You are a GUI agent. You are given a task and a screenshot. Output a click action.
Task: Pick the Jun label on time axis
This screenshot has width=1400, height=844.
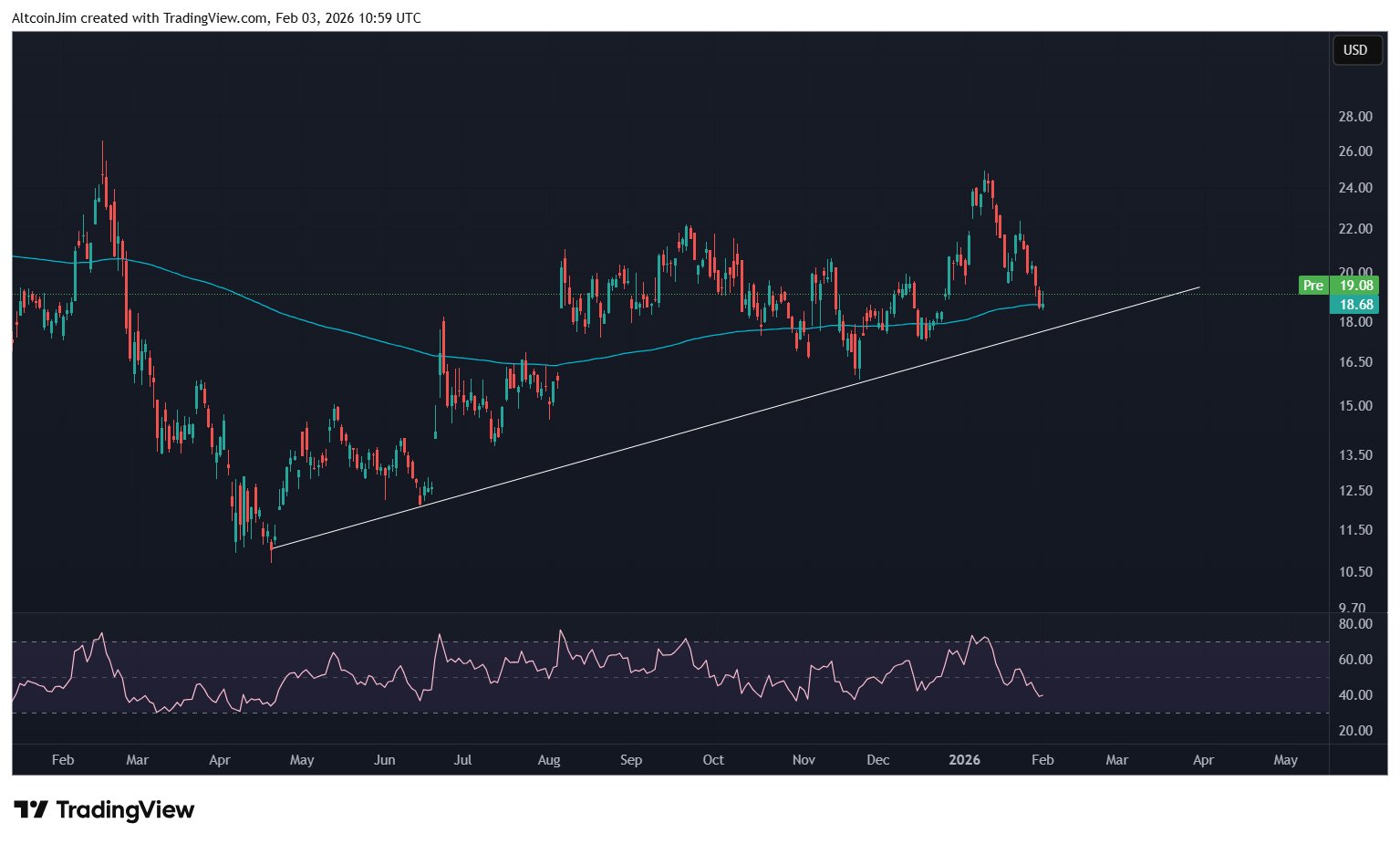pyautogui.click(x=385, y=760)
